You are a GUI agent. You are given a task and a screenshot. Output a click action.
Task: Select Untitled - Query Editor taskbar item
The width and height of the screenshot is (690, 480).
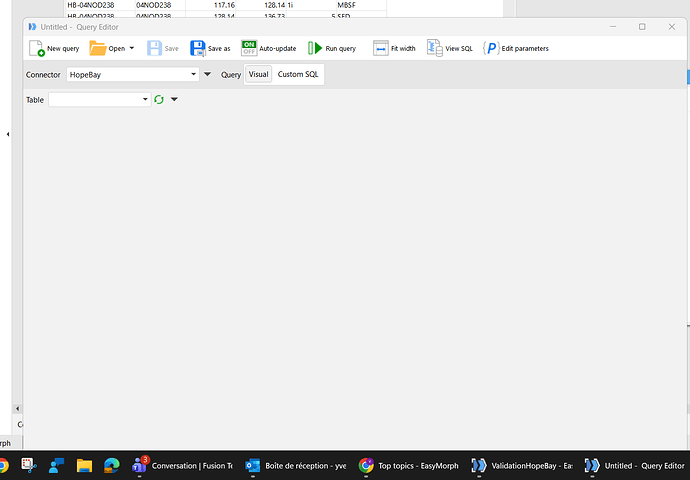[635, 465]
